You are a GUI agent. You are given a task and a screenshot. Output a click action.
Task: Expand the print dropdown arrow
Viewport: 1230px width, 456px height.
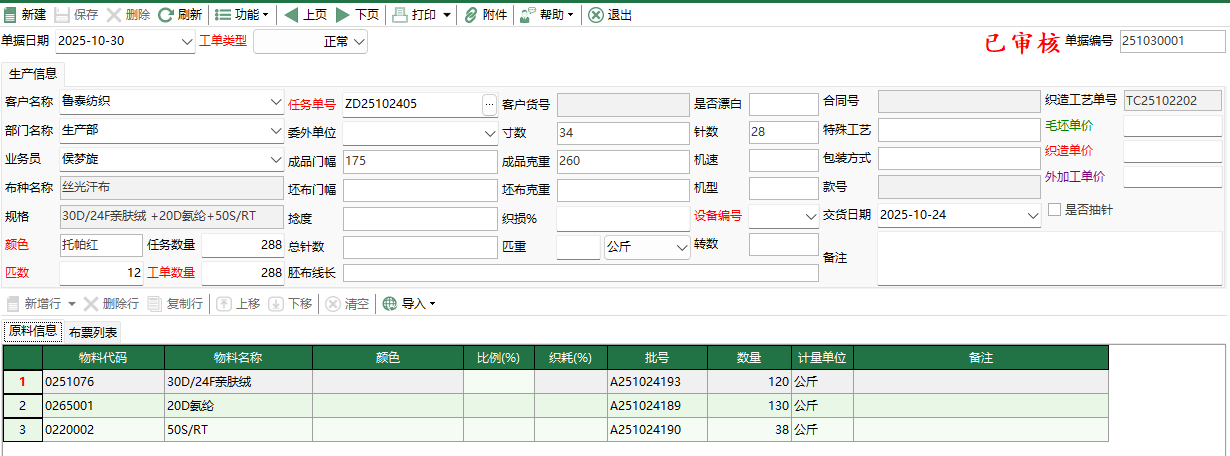446,15
